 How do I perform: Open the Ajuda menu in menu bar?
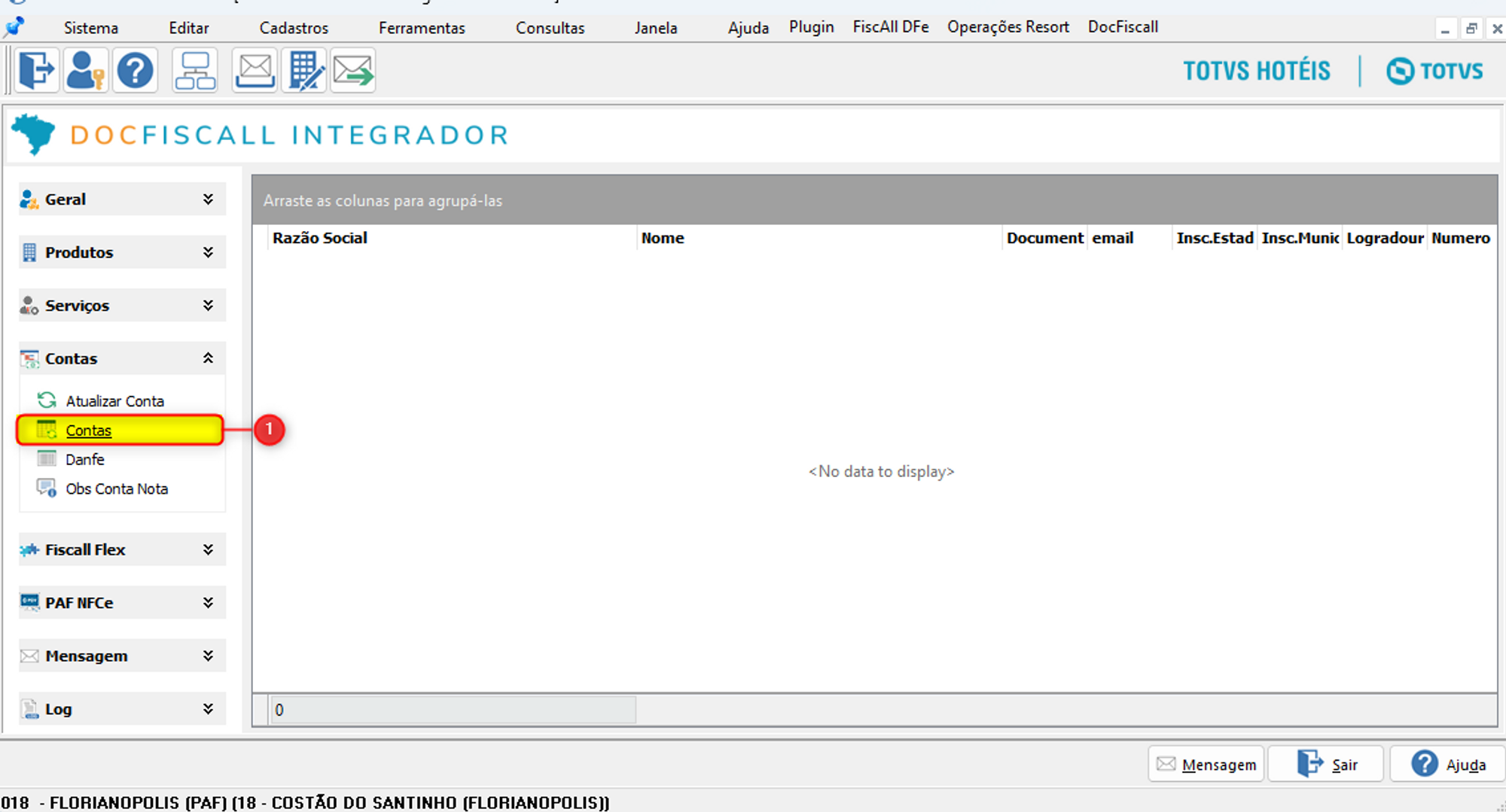(x=748, y=28)
